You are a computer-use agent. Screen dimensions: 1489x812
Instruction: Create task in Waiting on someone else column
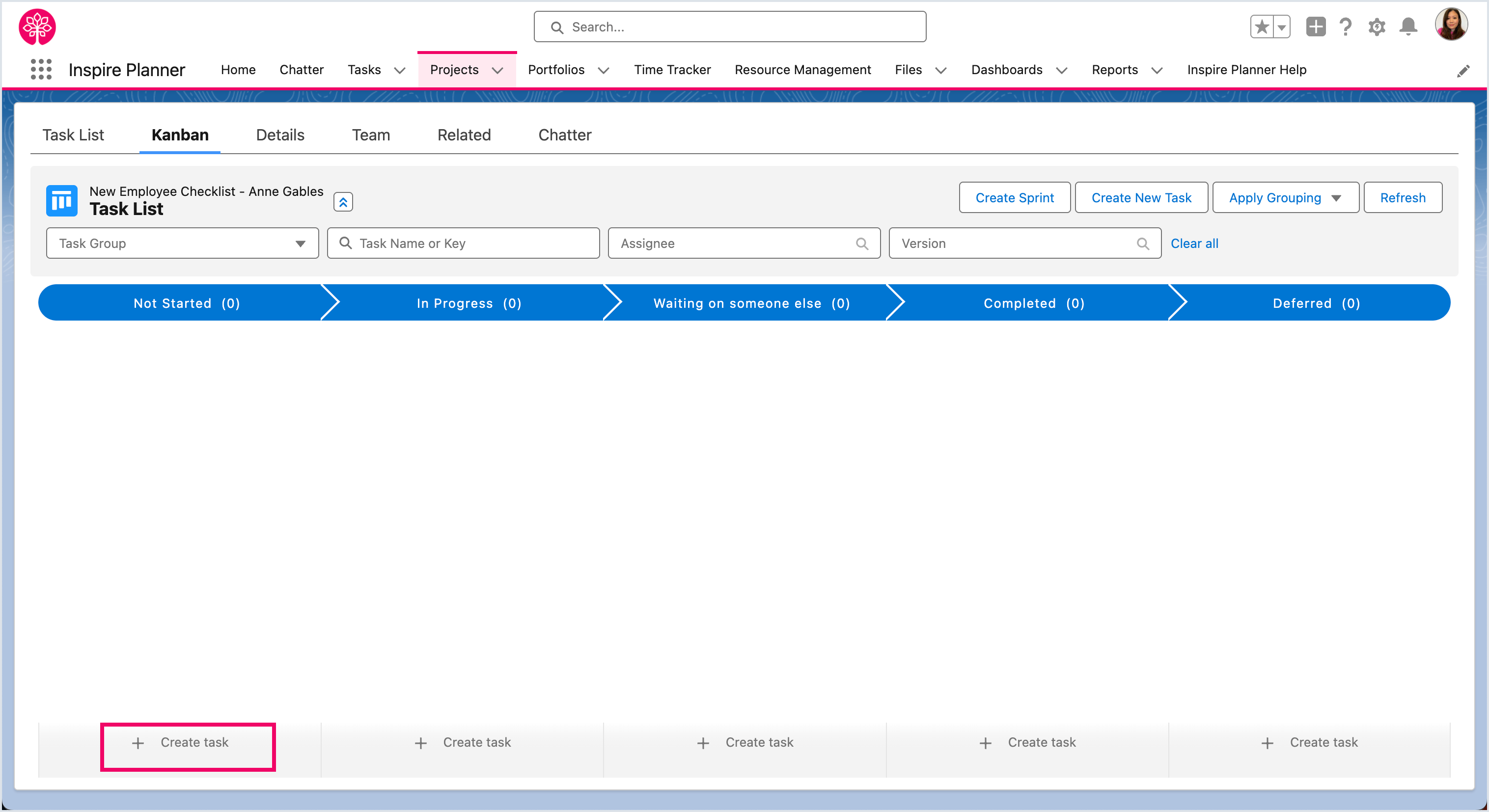click(x=745, y=743)
